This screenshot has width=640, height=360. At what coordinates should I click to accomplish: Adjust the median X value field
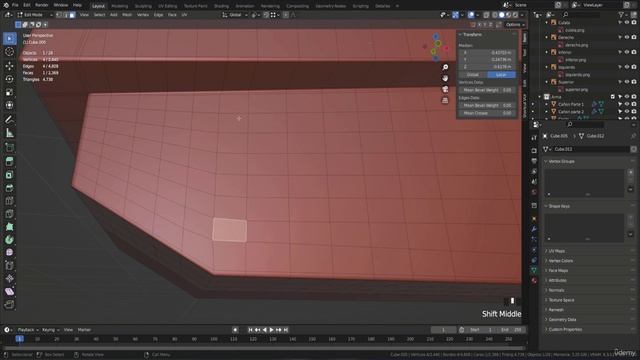point(487,53)
